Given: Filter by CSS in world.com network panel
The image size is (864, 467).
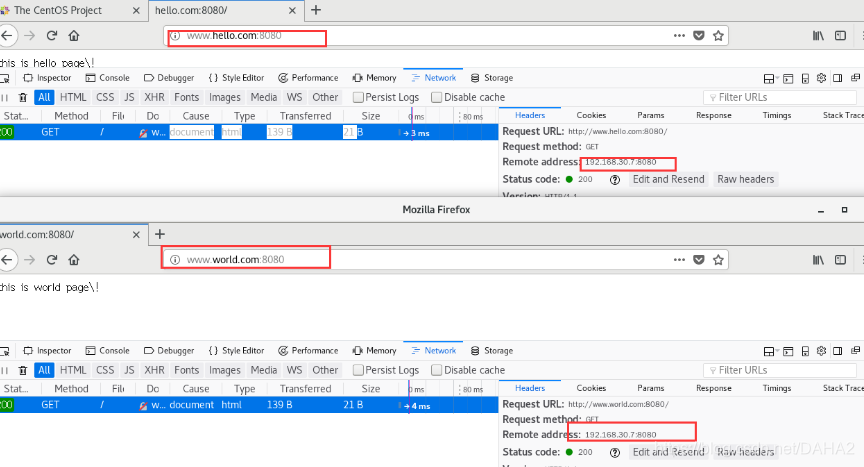Looking at the screenshot, I should [x=105, y=370].
